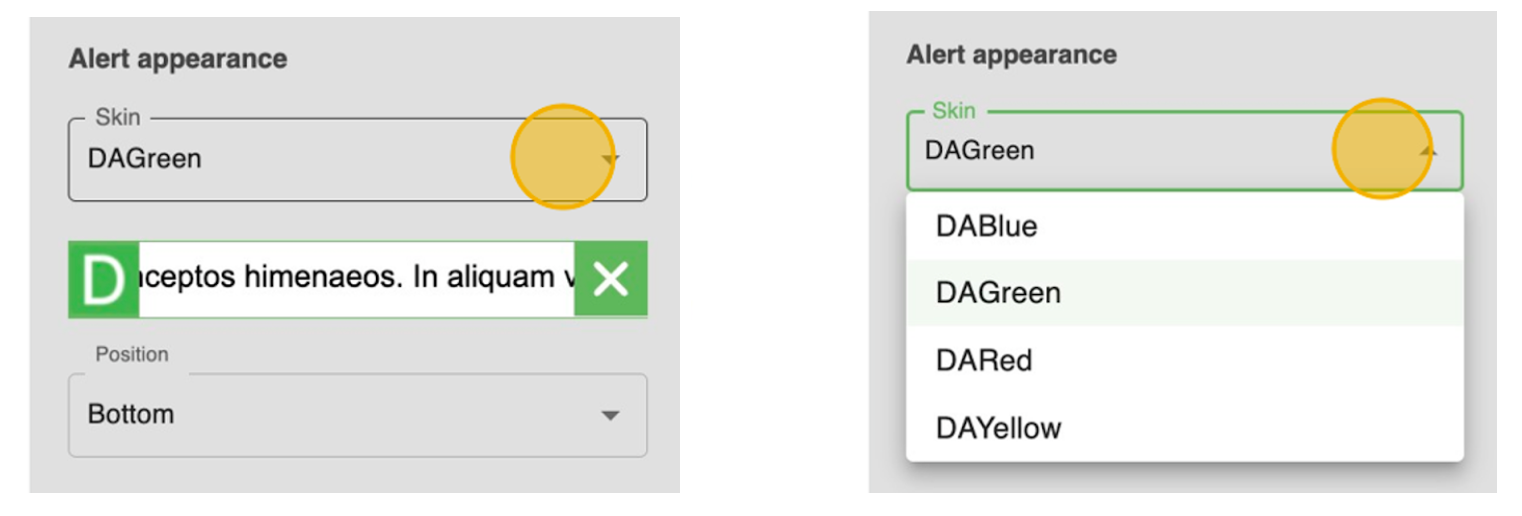Collapse the open Skin dropdown via its up arrow
Viewport: 1522px width, 516px height.
pos(1429,152)
